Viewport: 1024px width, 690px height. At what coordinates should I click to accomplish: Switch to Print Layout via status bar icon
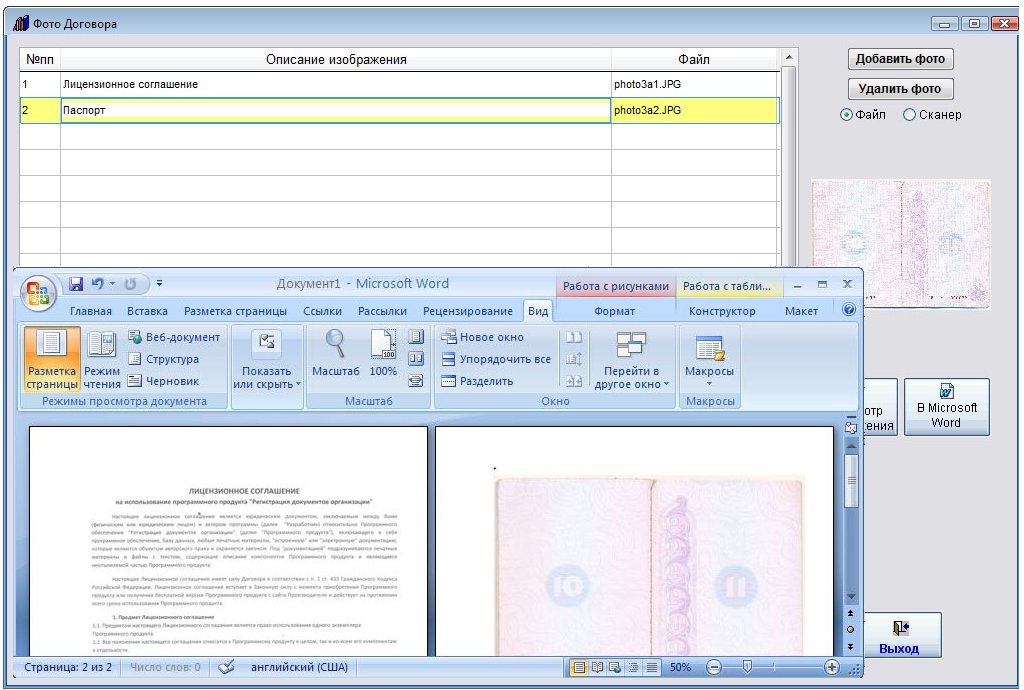click(579, 667)
